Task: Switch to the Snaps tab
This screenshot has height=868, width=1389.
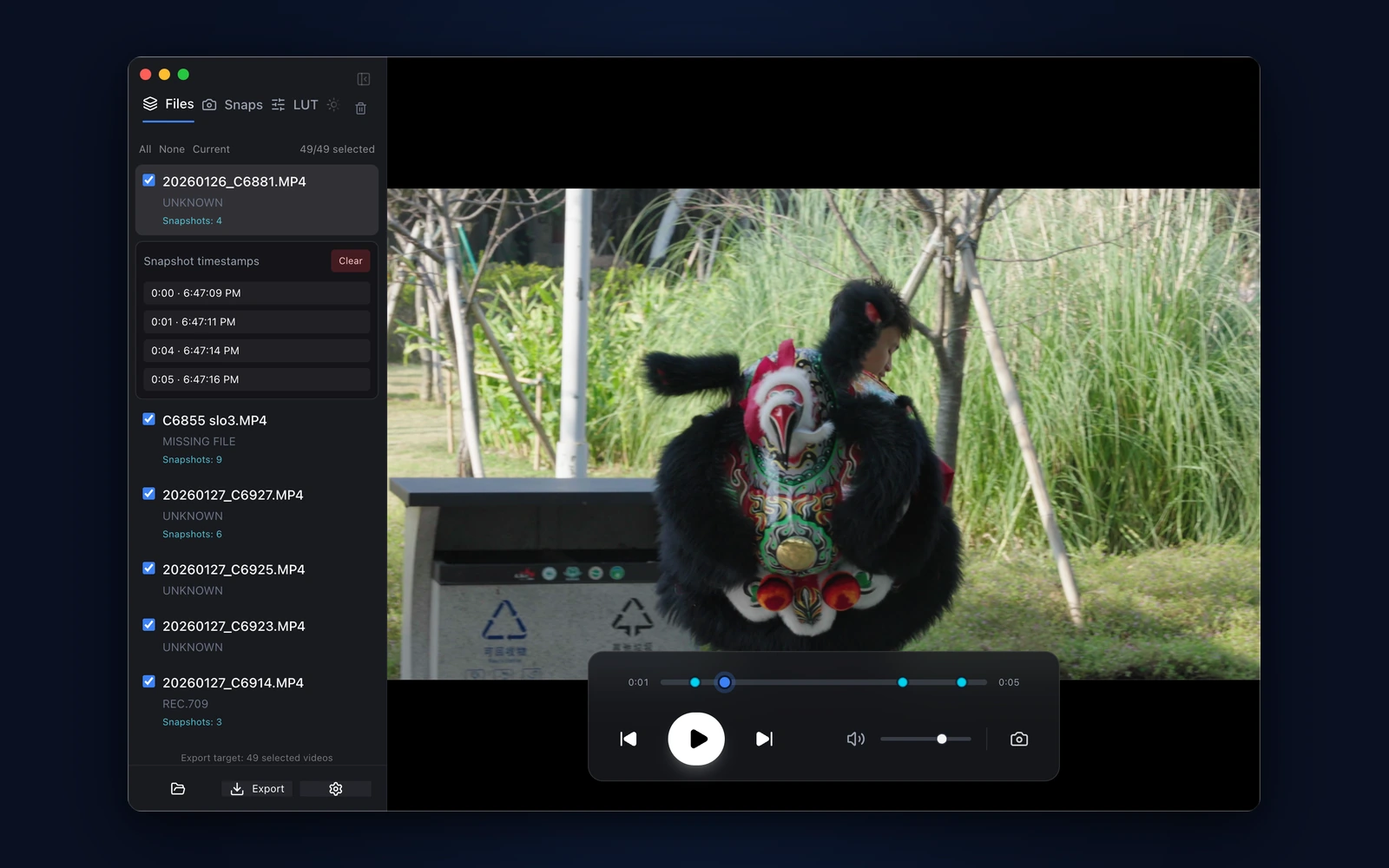Action: click(x=233, y=105)
